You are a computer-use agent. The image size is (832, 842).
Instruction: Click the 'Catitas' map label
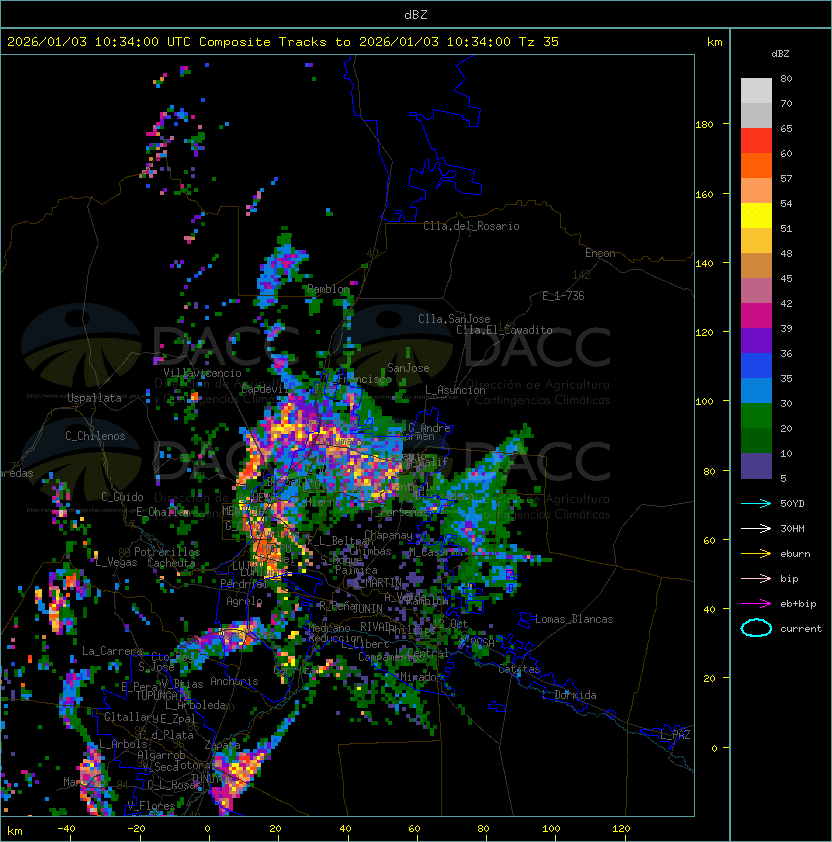click(519, 669)
